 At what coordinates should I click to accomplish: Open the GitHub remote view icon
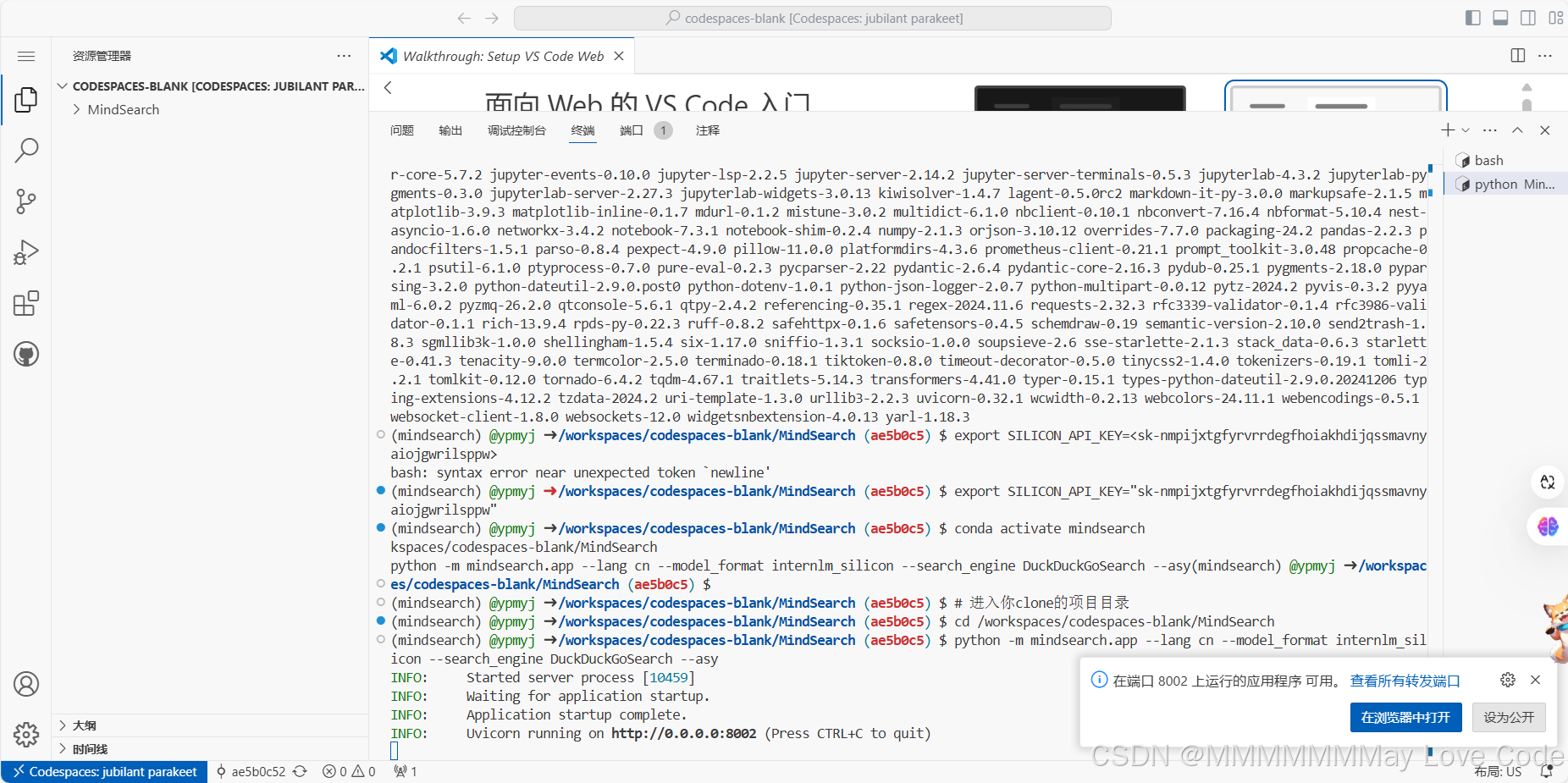25,354
